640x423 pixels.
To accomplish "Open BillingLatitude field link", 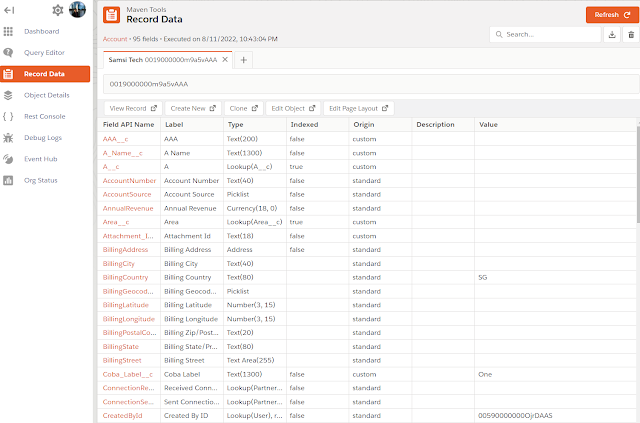I will click(126, 305).
